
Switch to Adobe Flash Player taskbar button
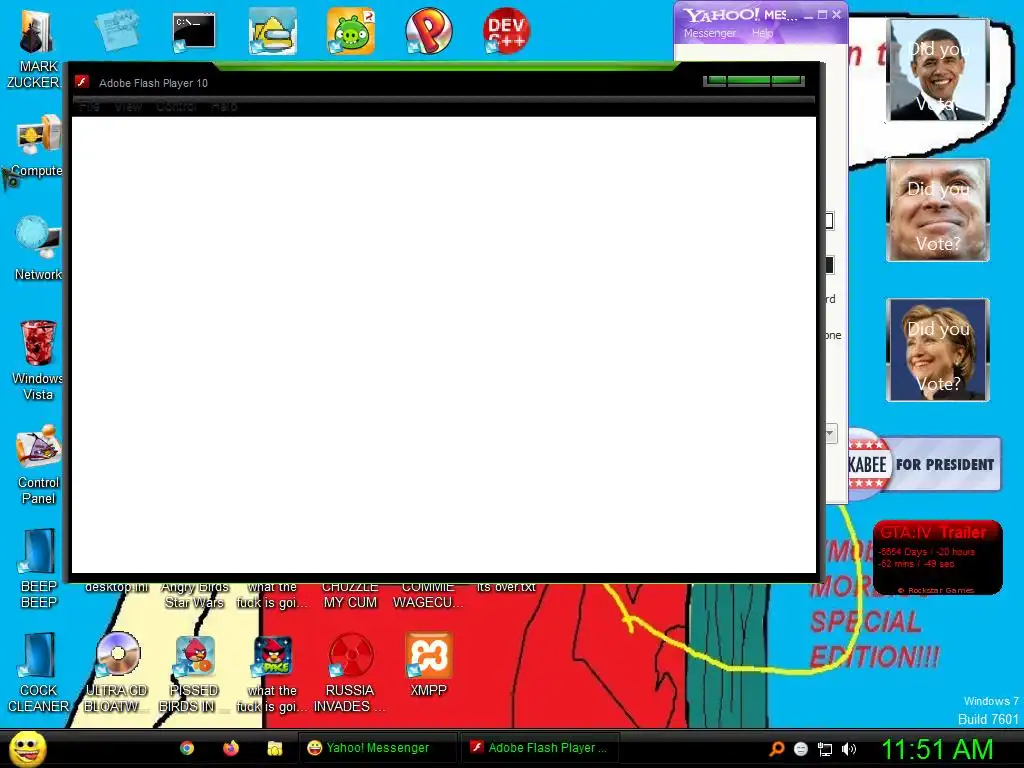(540, 748)
